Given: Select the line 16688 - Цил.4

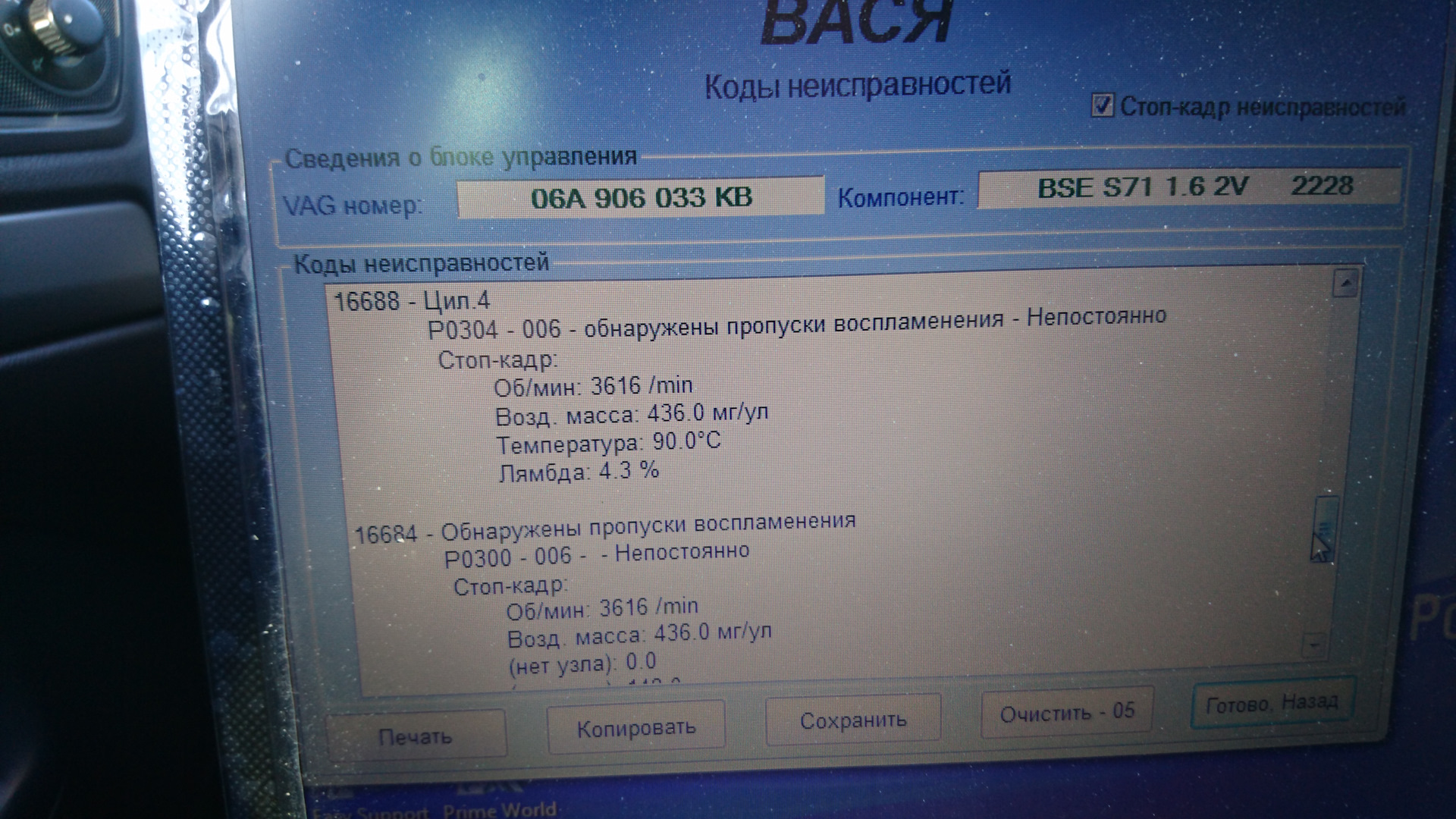Looking at the screenshot, I should tap(412, 301).
